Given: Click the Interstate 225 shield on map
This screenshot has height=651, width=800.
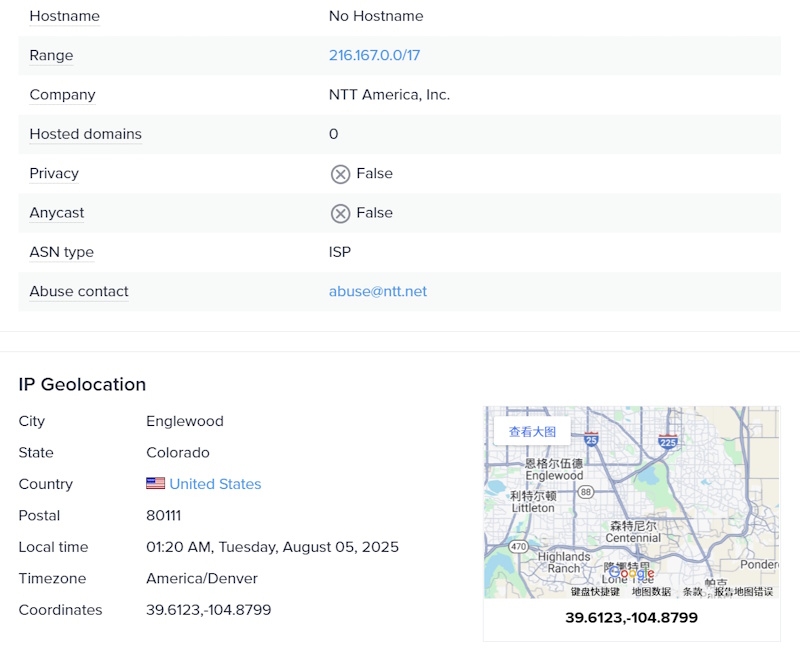Looking at the screenshot, I should pyautogui.click(x=668, y=440).
